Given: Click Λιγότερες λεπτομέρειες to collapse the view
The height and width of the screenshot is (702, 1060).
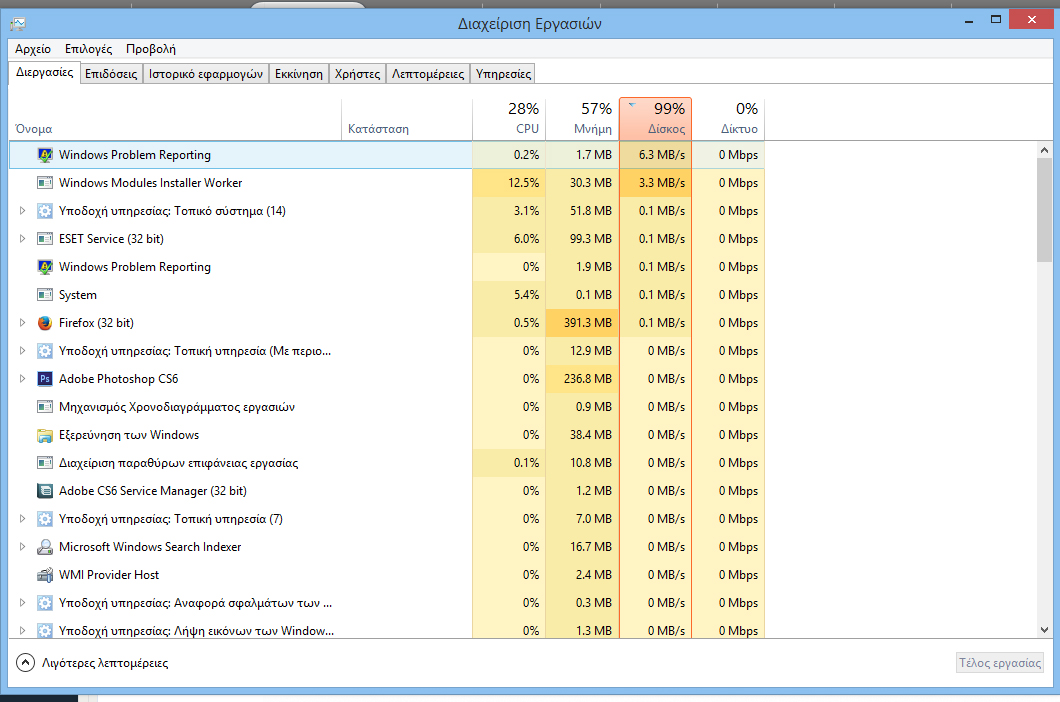Looking at the screenshot, I should coord(92,663).
